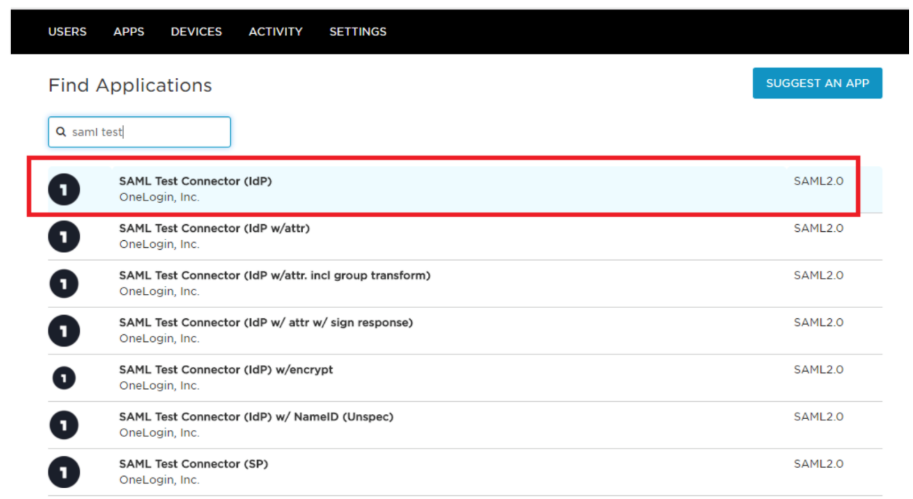Click the icon for the NameID (Unspec) connector
Image resolution: width=913 pixels, height=499 pixels.
[64, 424]
